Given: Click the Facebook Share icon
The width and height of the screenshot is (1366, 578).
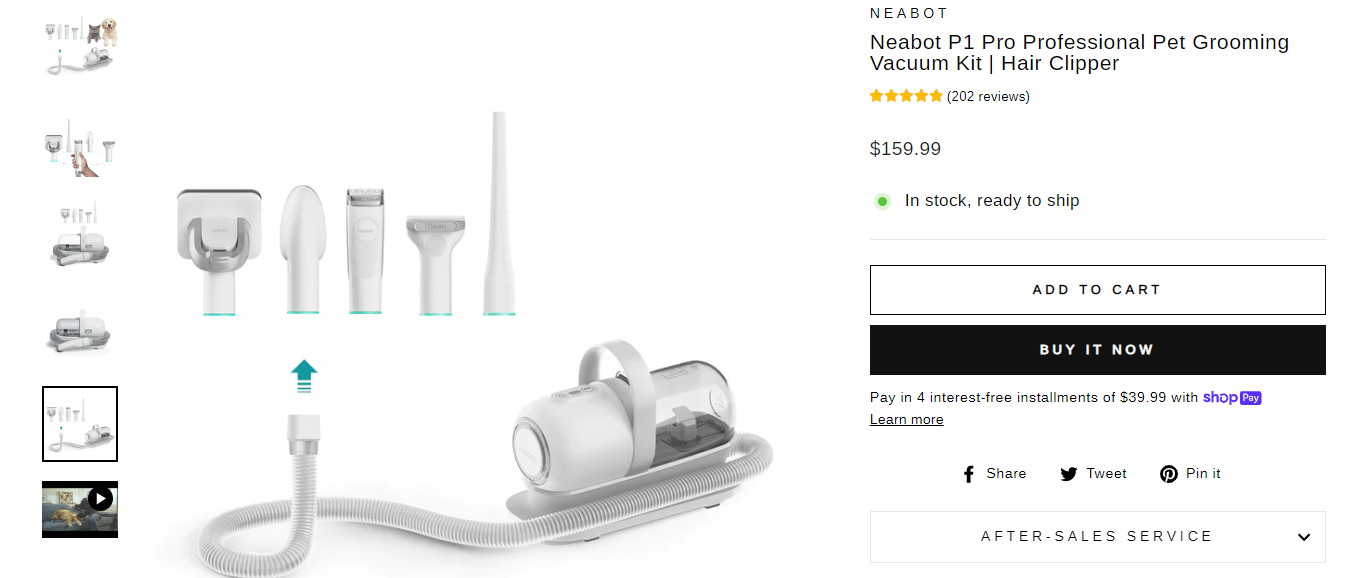Looking at the screenshot, I should tap(968, 474).
